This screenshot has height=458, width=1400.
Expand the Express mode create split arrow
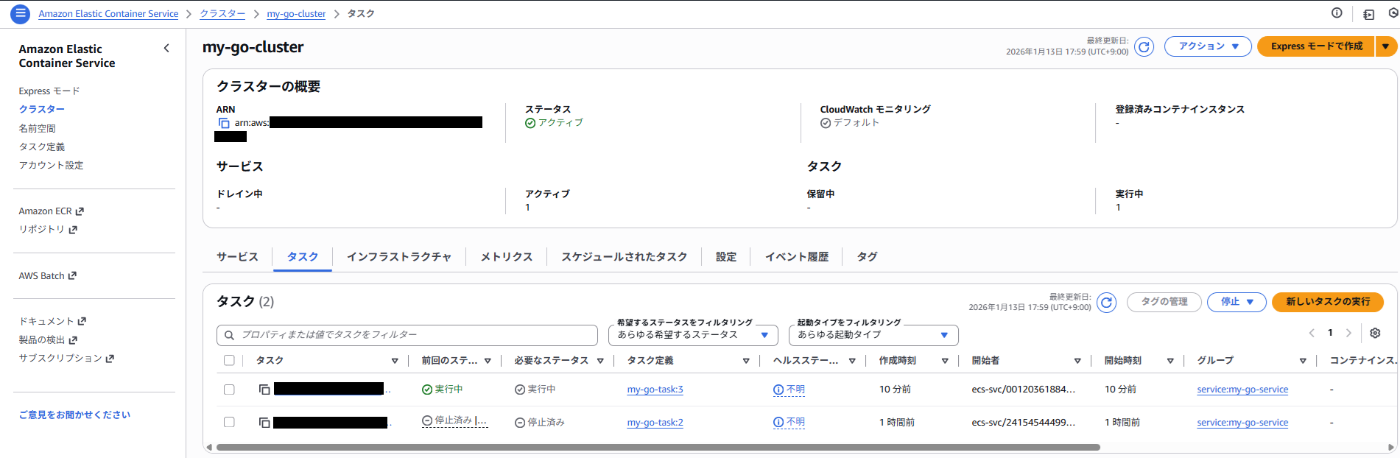(x=1385, y=46)
